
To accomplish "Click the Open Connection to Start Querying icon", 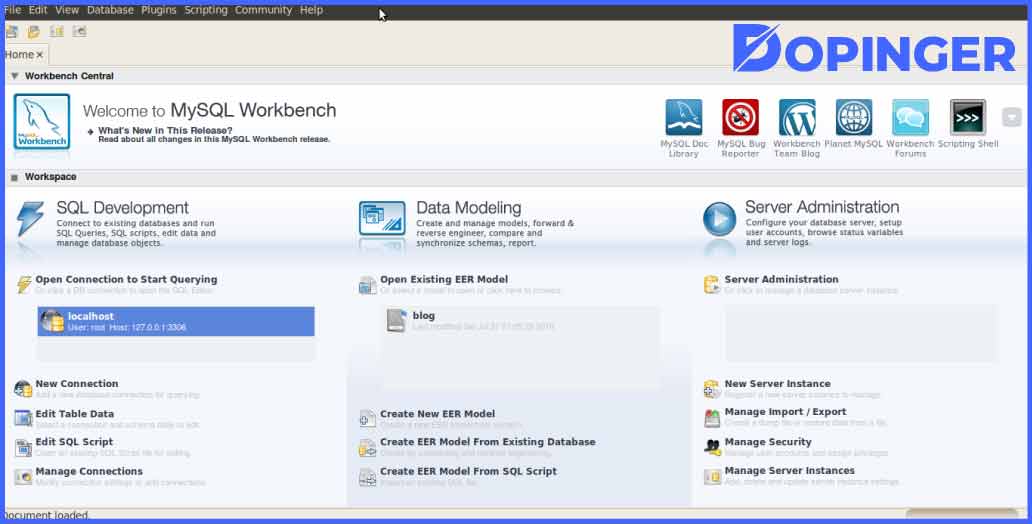I will click(x=24, y=284).
